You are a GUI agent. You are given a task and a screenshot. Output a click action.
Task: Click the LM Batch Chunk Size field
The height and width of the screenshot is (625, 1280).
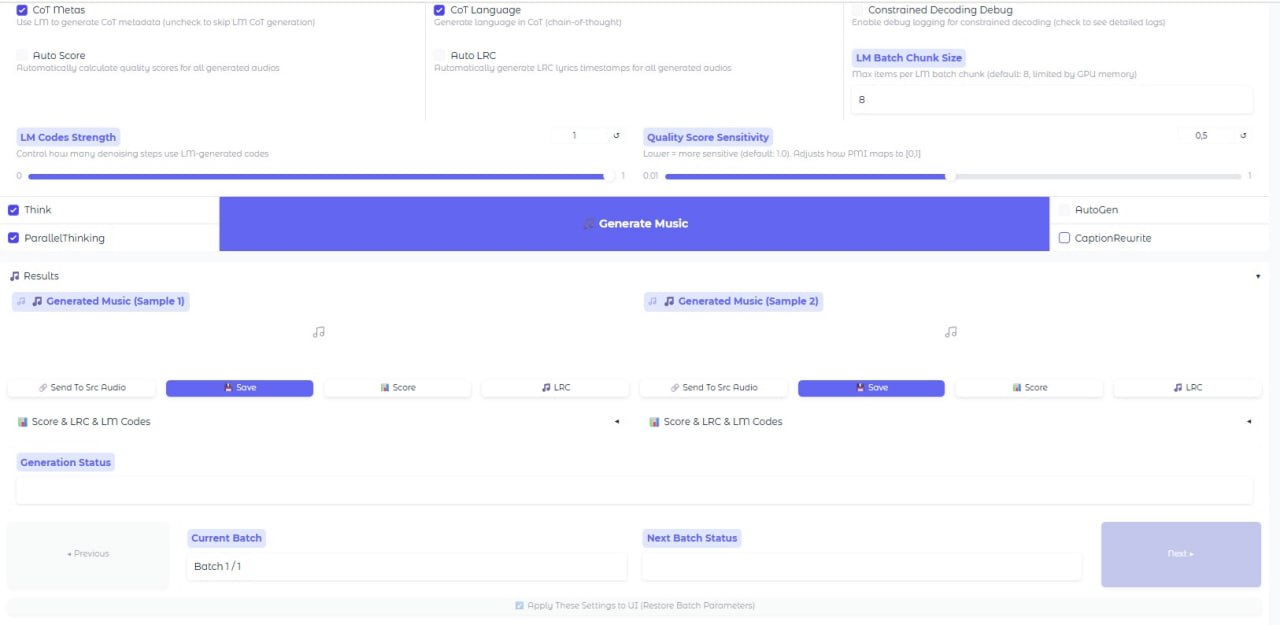[x=1052, y=100]
